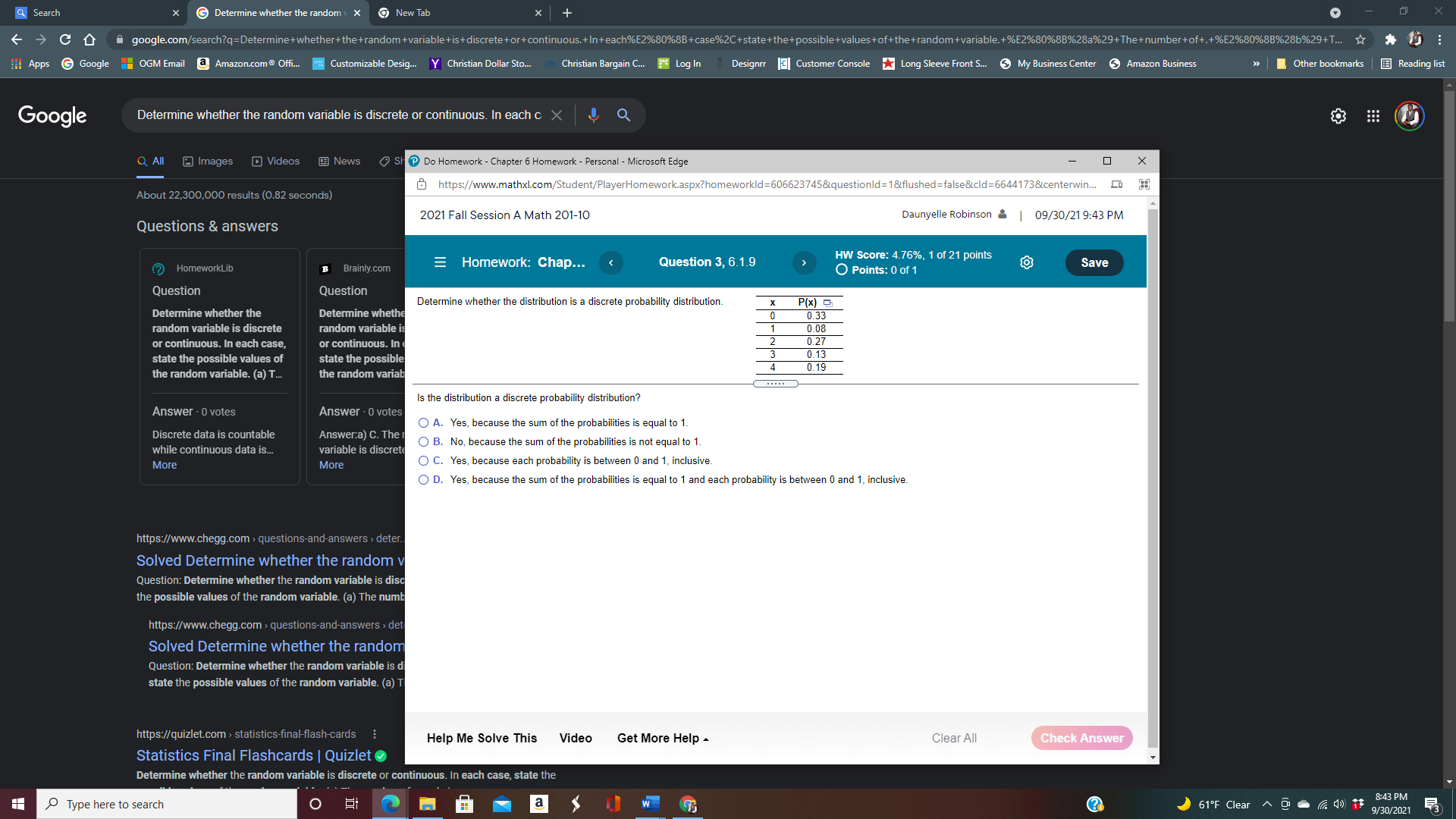Launch Word from the taskbar

click(x=650, y=803)
